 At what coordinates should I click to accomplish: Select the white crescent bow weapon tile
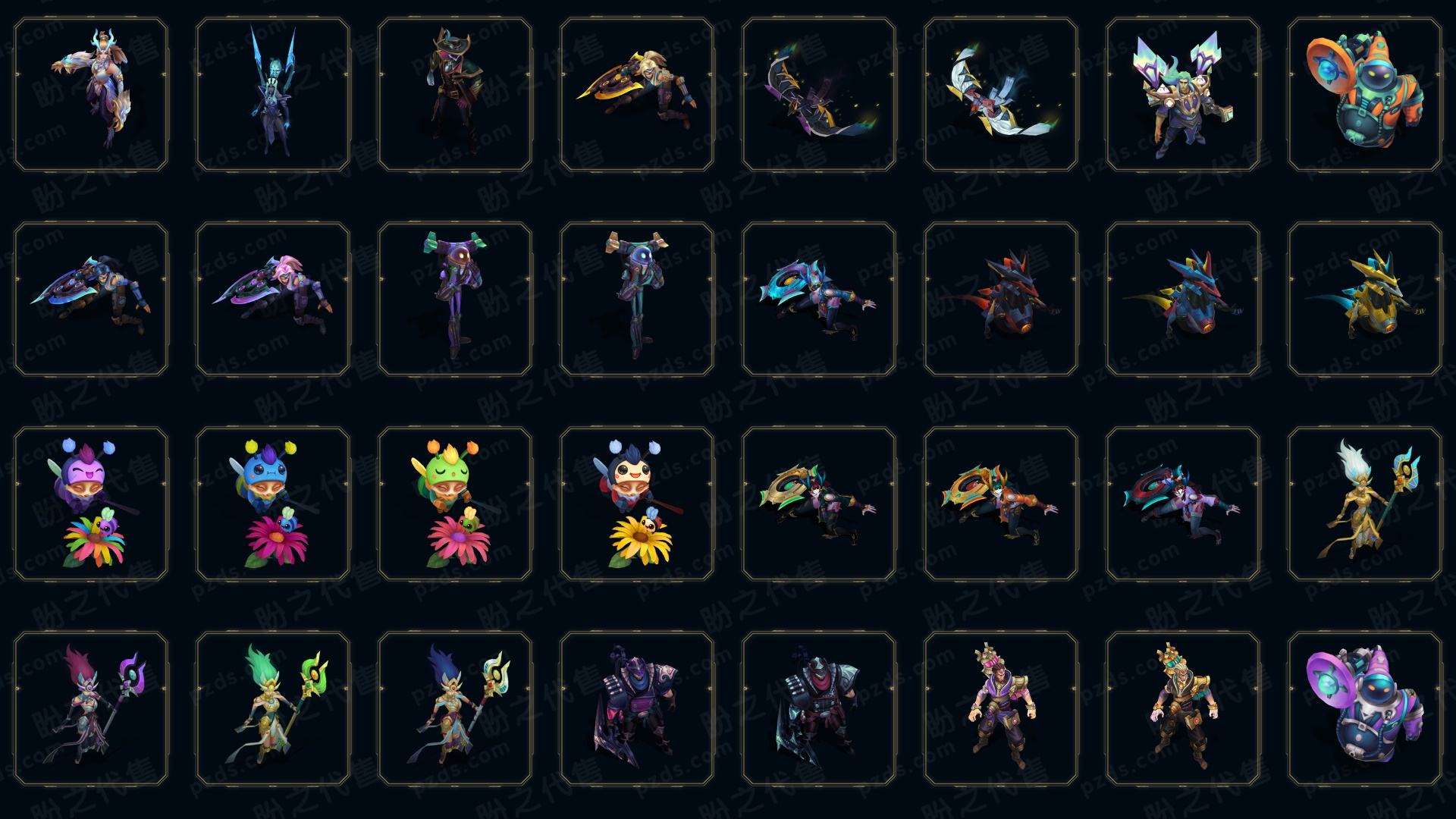[x=1001, y=95]
